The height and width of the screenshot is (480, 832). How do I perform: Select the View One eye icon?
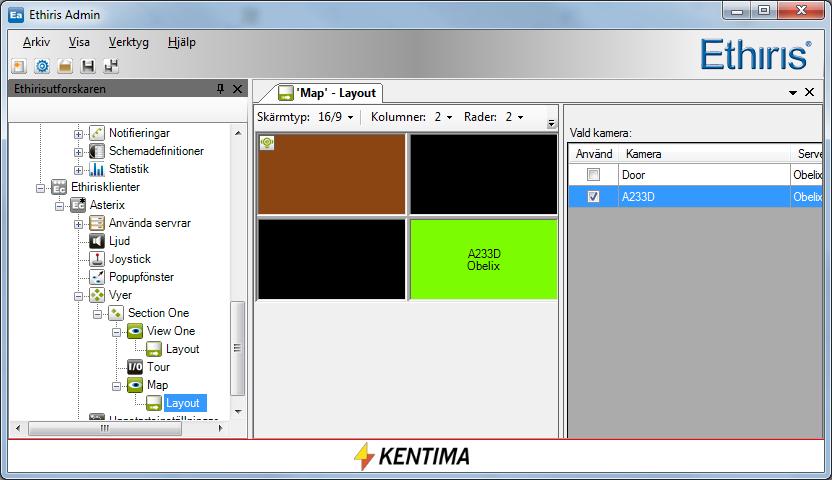[135, 331]
